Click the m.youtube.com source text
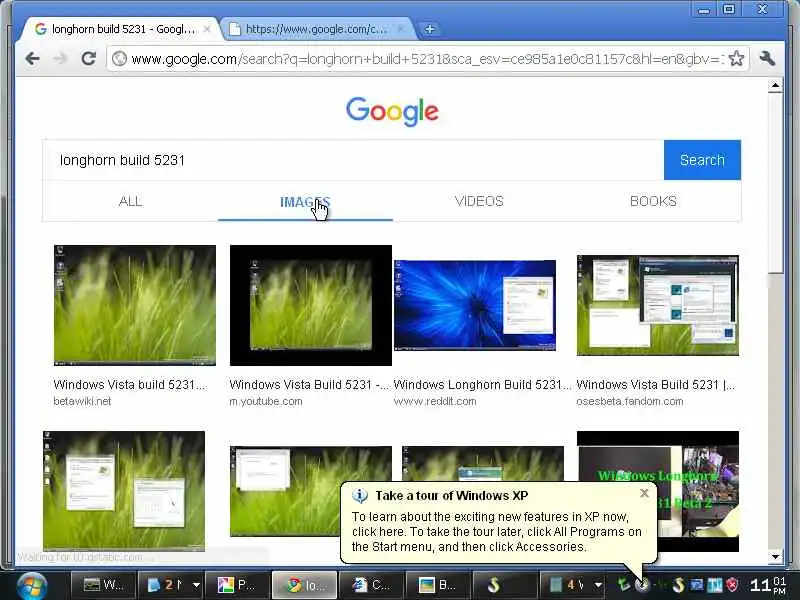 [x=266, y=401]
